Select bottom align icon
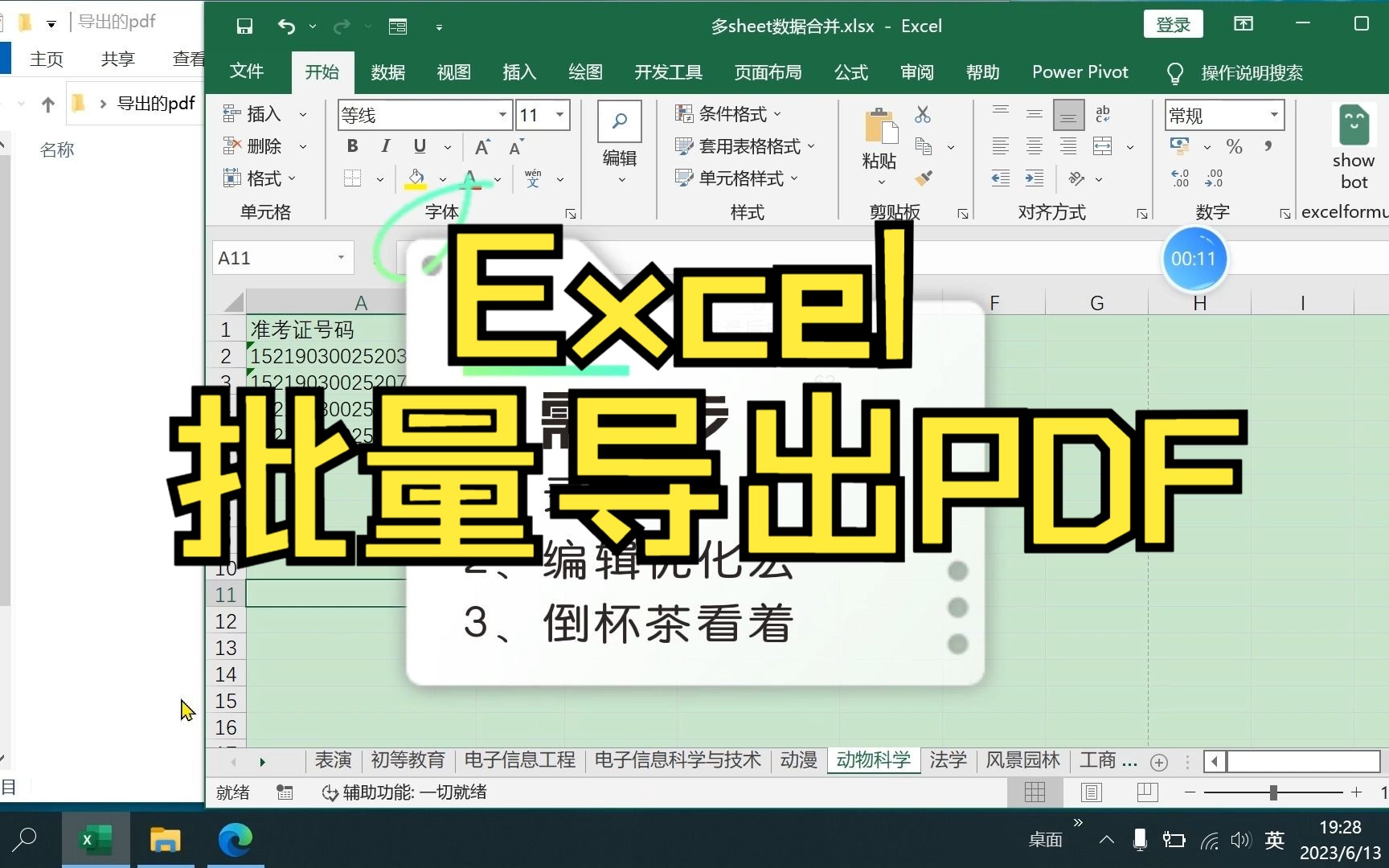 click(x=1068, y=117)
